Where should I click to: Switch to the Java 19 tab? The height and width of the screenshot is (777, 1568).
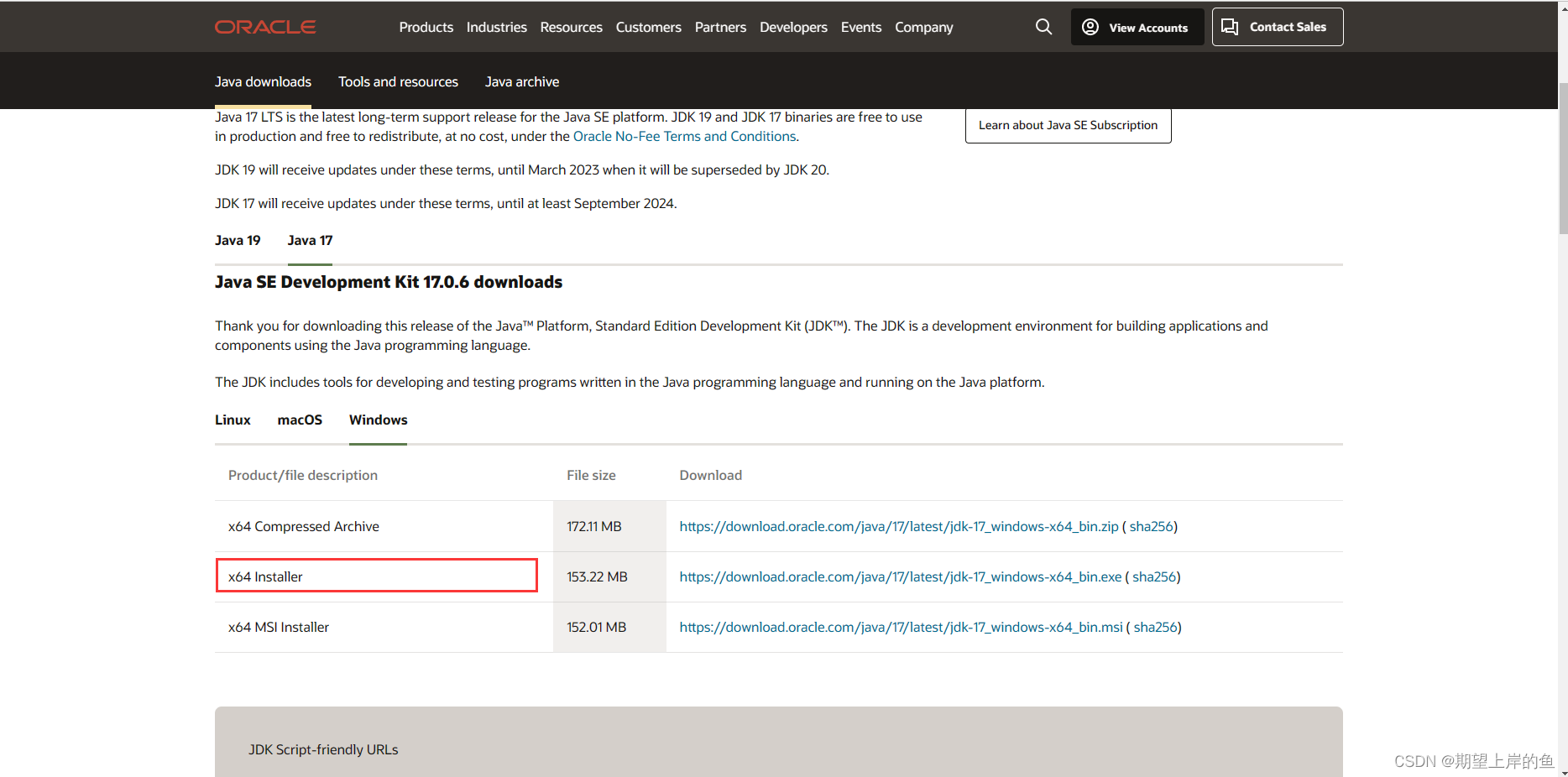click(238, 240)
